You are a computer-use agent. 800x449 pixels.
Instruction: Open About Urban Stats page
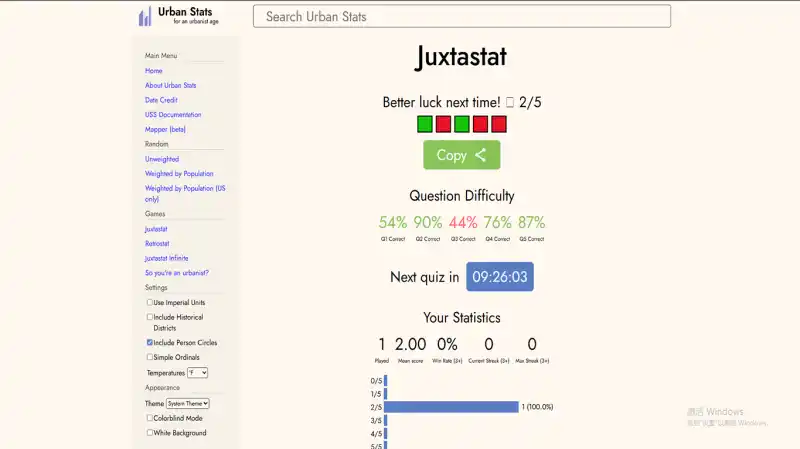pyautogui.click(x=170, y=85)
